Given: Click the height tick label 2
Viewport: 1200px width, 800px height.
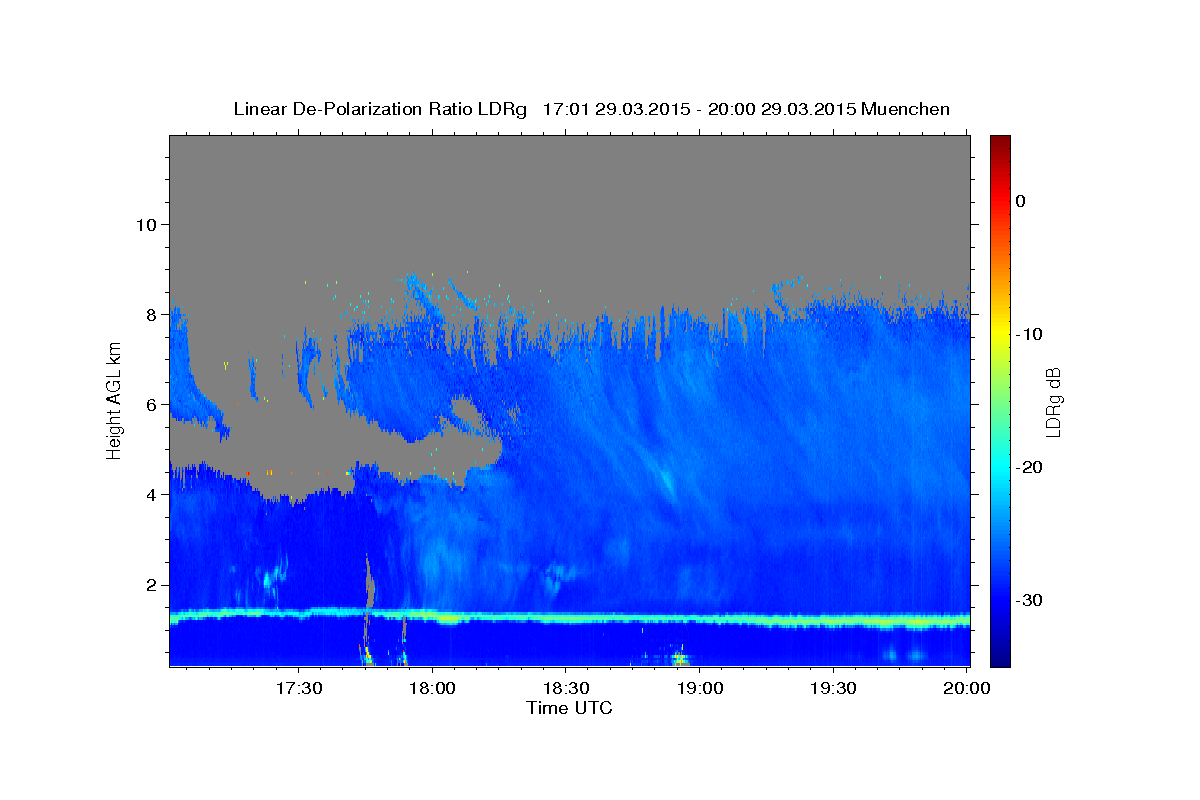Looking at the screenshot, I should pos(150,585).
